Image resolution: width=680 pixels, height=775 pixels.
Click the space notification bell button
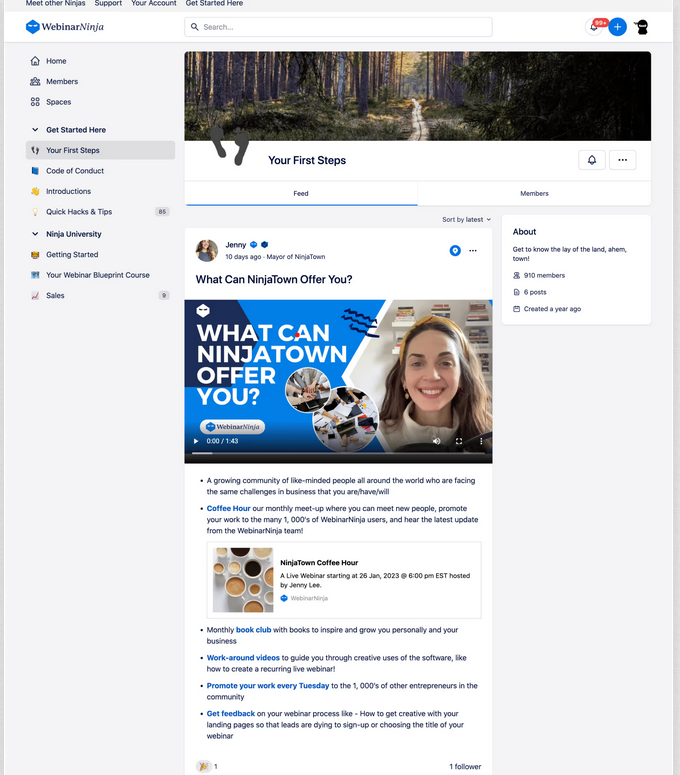[592, 160]
